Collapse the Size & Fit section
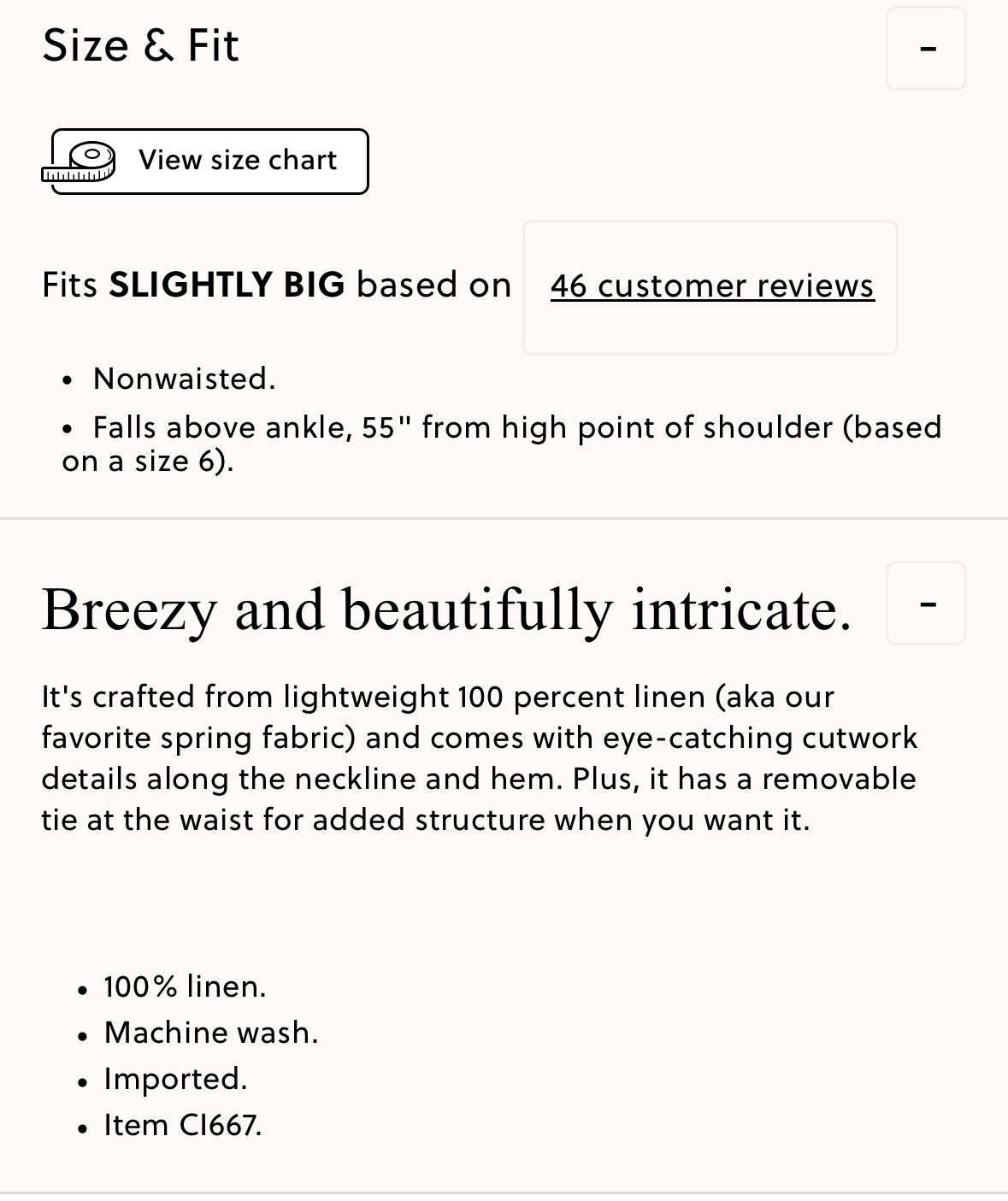 (926, 49)
